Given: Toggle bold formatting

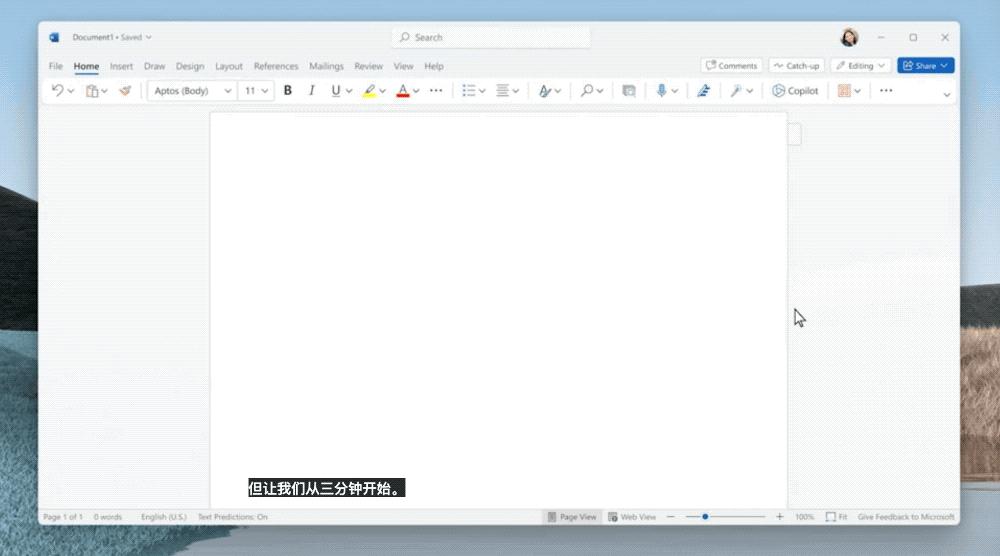Looking at the screenshot, I should click(x=288, y=91).
